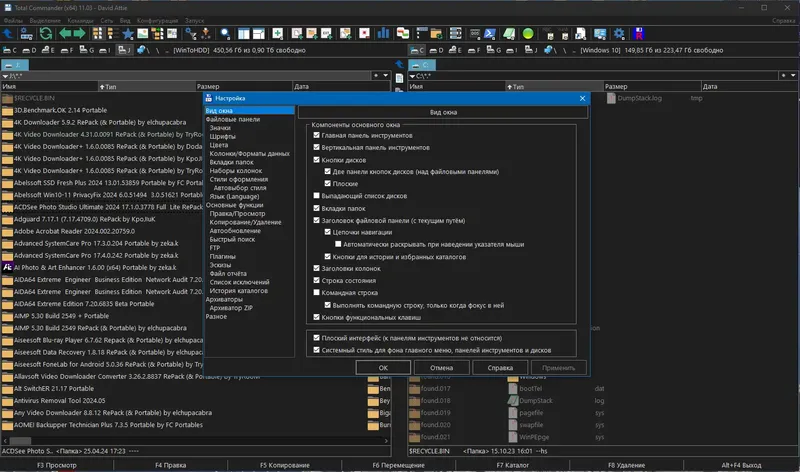The width and height of the screenshot is (800, 472).
Task: Open left panel path history dropdown arrow
Action: [x=386, y=74]
